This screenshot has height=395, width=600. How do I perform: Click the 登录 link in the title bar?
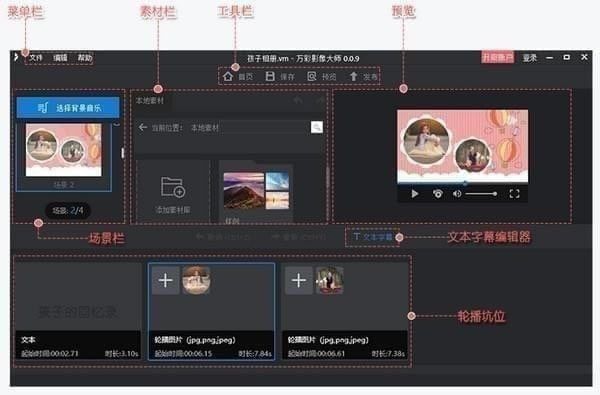tap(530, 58)
